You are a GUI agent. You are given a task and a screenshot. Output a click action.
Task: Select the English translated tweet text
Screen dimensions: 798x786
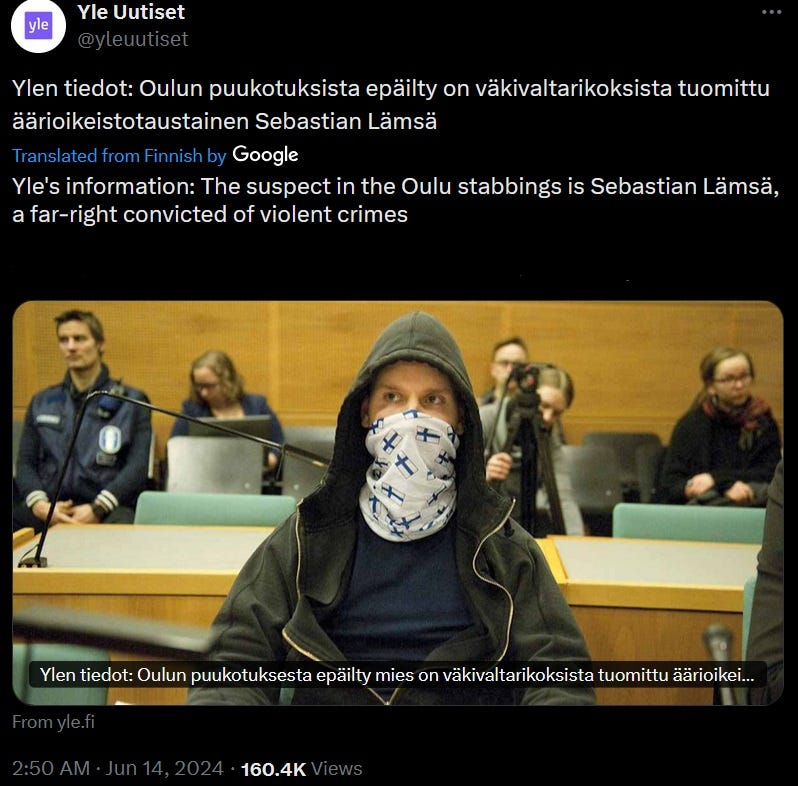pyautogui.click(x=395, y=200)
